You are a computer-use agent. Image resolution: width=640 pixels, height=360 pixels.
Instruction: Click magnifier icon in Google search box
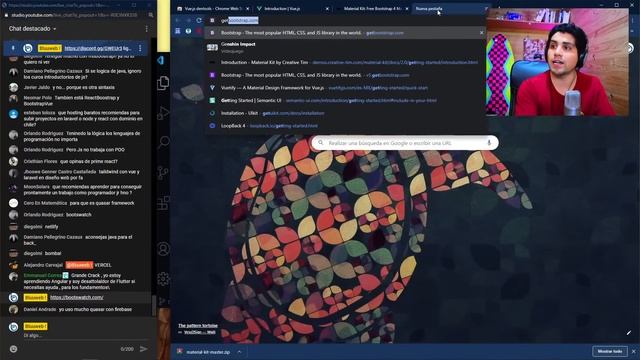pyautogui.click(x=321, y=143)
